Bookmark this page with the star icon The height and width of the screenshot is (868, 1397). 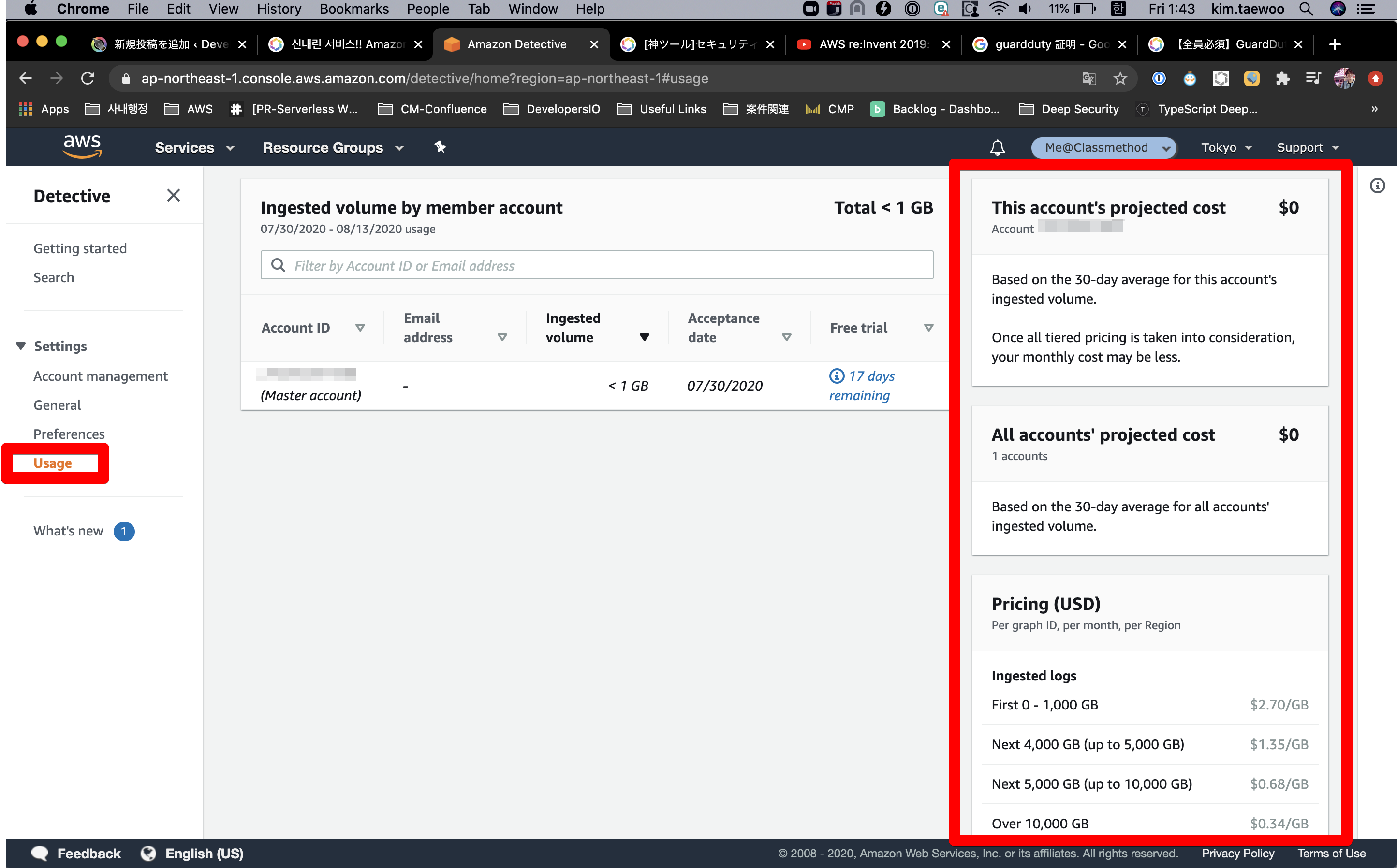[1120, 79]
